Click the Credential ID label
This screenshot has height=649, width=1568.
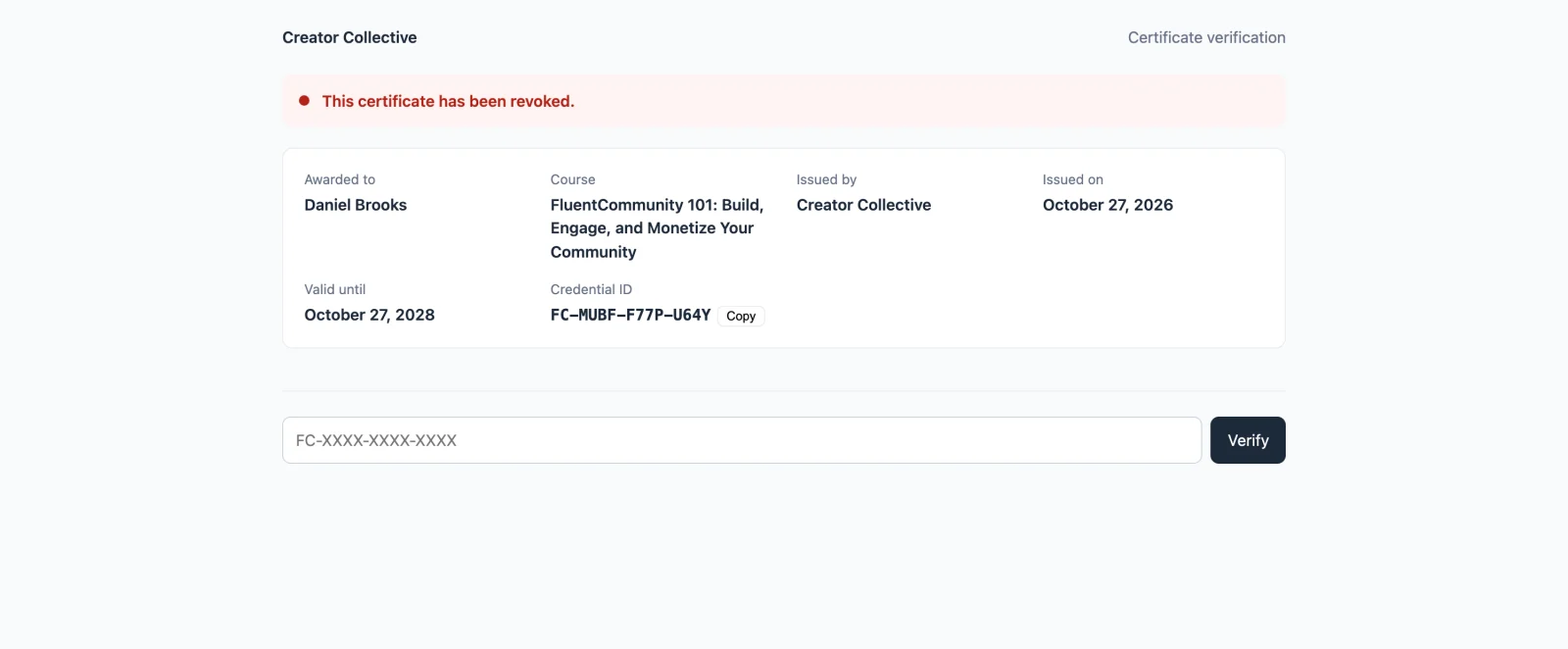coord(591,289)
